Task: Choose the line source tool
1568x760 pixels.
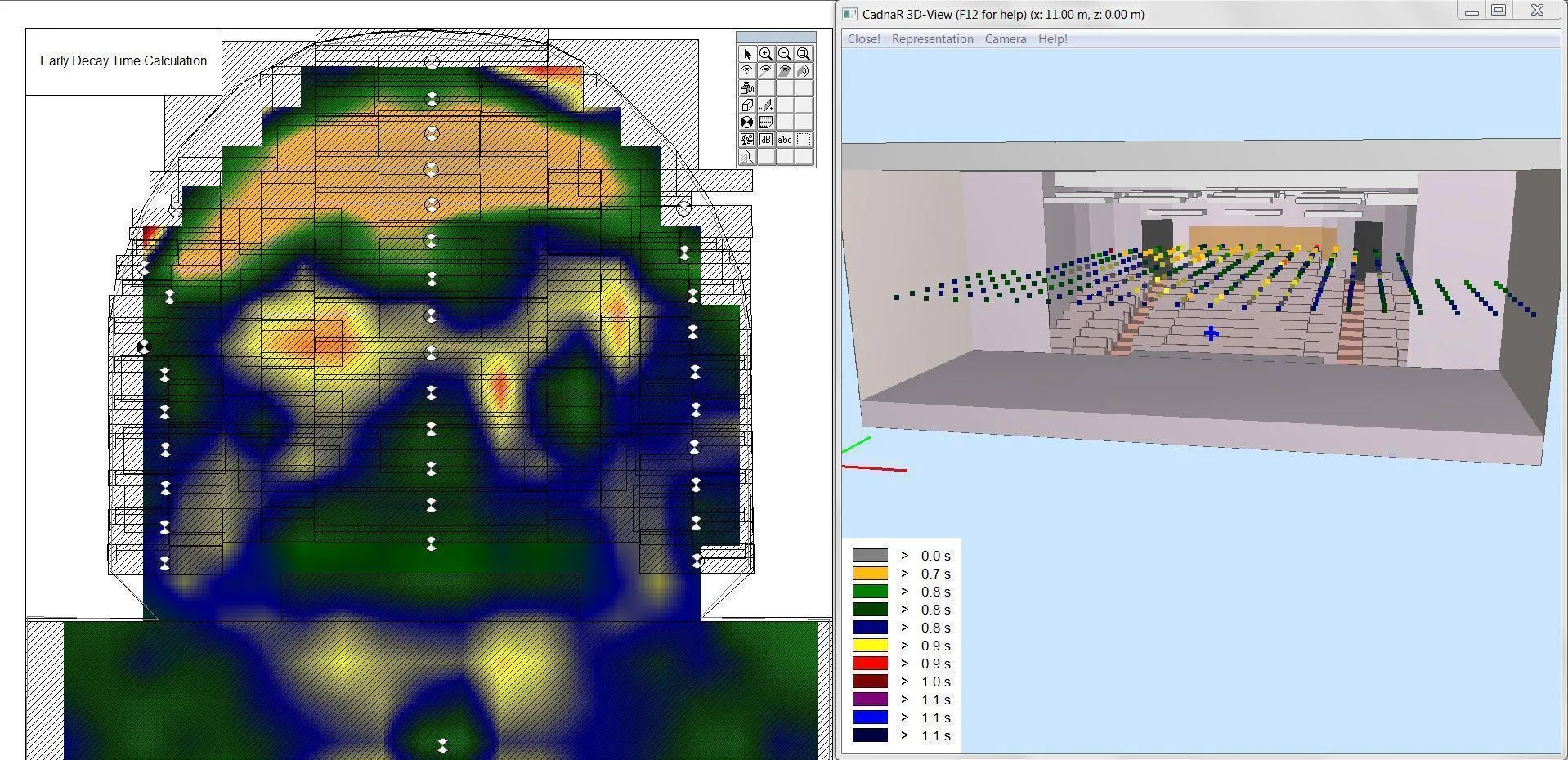Action: pyautogui.click(x=765, y=71)
